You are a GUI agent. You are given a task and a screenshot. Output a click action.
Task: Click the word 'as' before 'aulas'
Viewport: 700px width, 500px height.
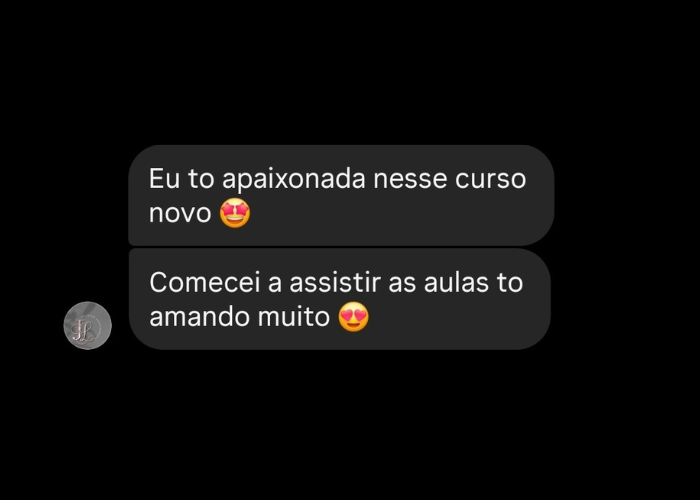tap(402, 284)
